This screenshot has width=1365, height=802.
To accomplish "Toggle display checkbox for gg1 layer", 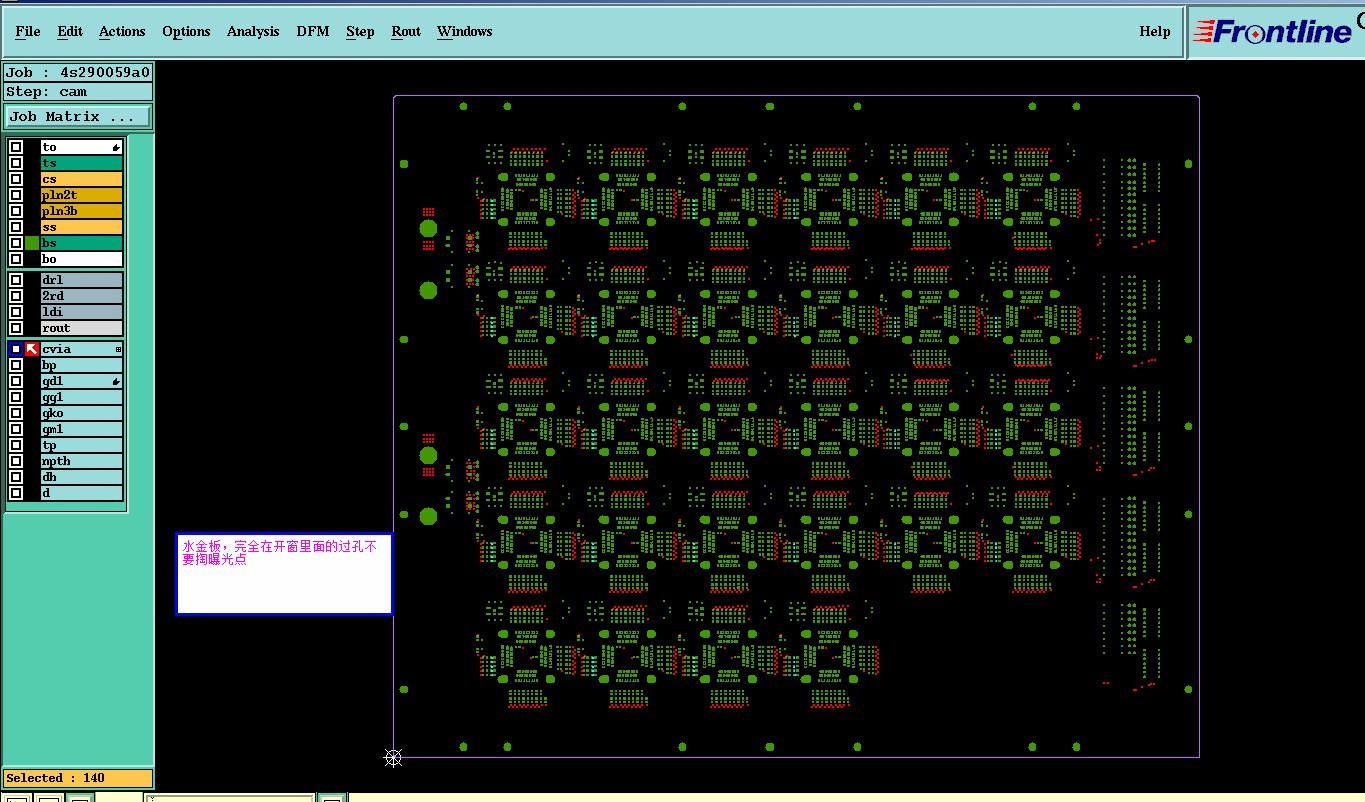I will coord(16,397).
